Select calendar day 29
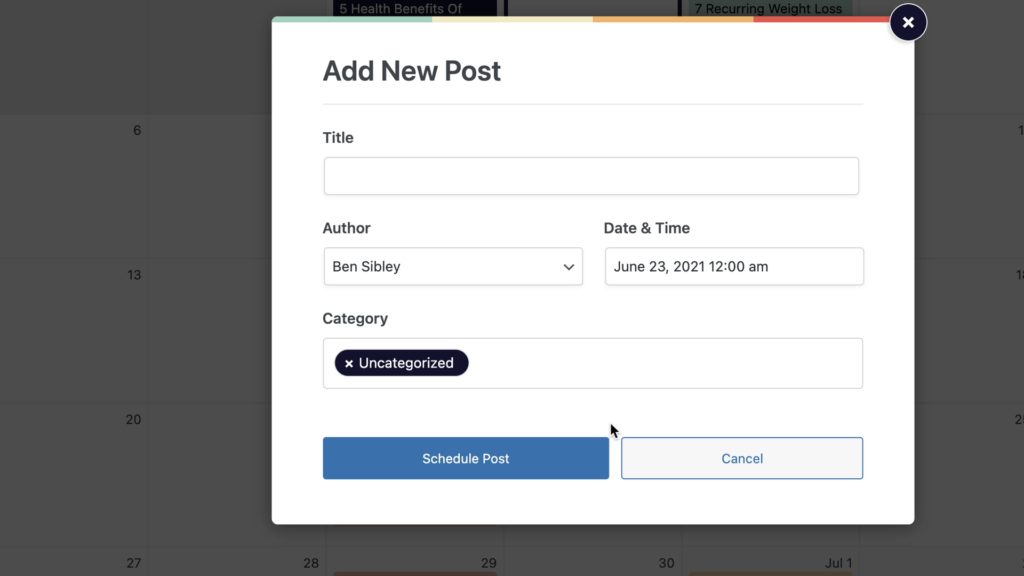This screenshot has width=1024, height=576. [x=488, y=563]
